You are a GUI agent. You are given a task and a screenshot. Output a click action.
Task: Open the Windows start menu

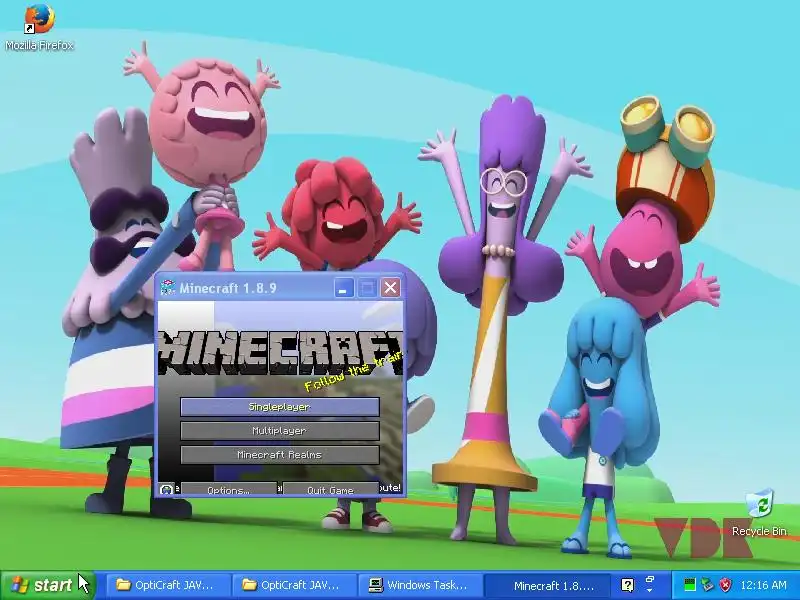[x=47, y=585]
